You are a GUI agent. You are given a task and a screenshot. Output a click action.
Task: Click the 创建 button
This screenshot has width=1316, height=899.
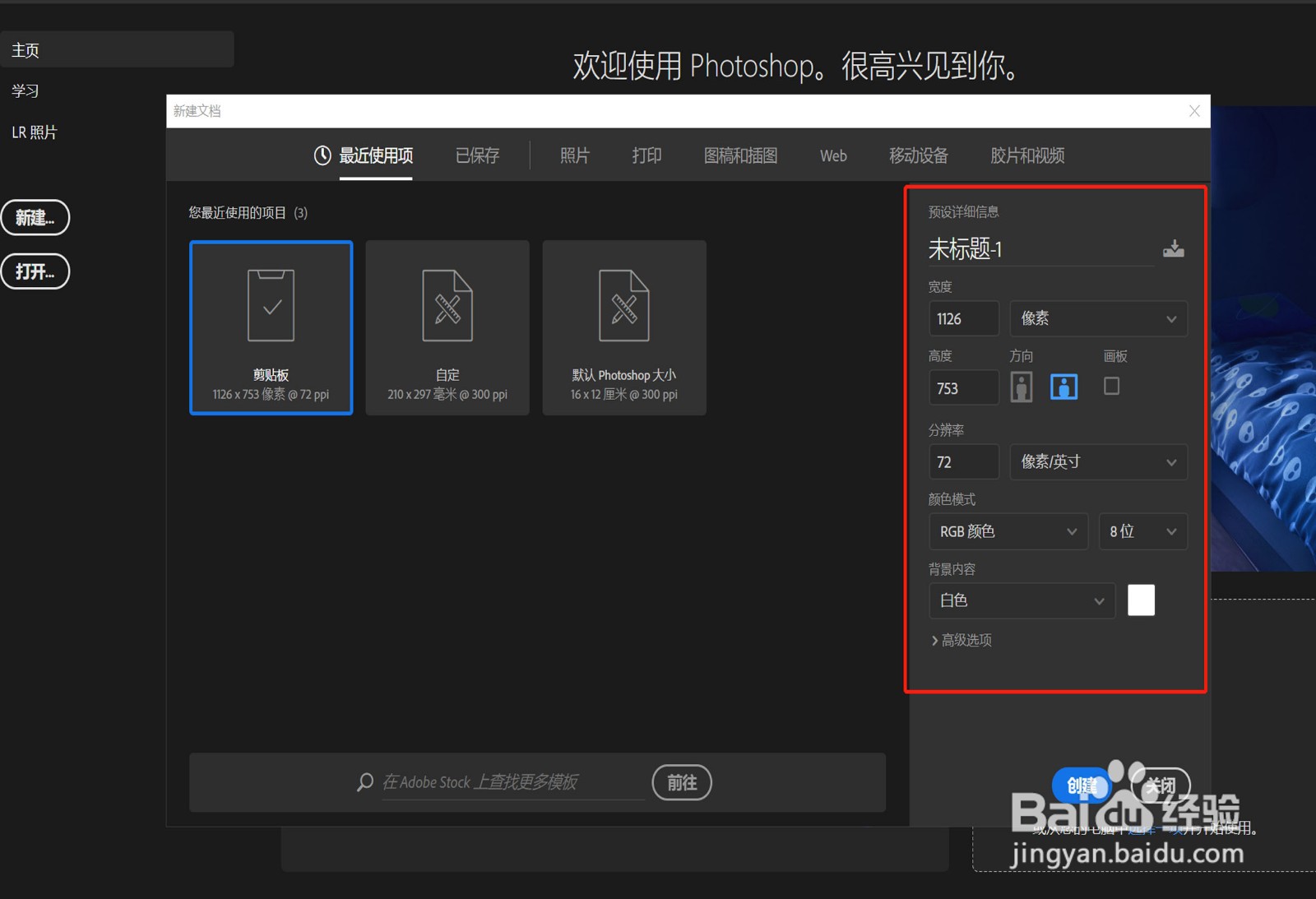tap(1082, 786)
